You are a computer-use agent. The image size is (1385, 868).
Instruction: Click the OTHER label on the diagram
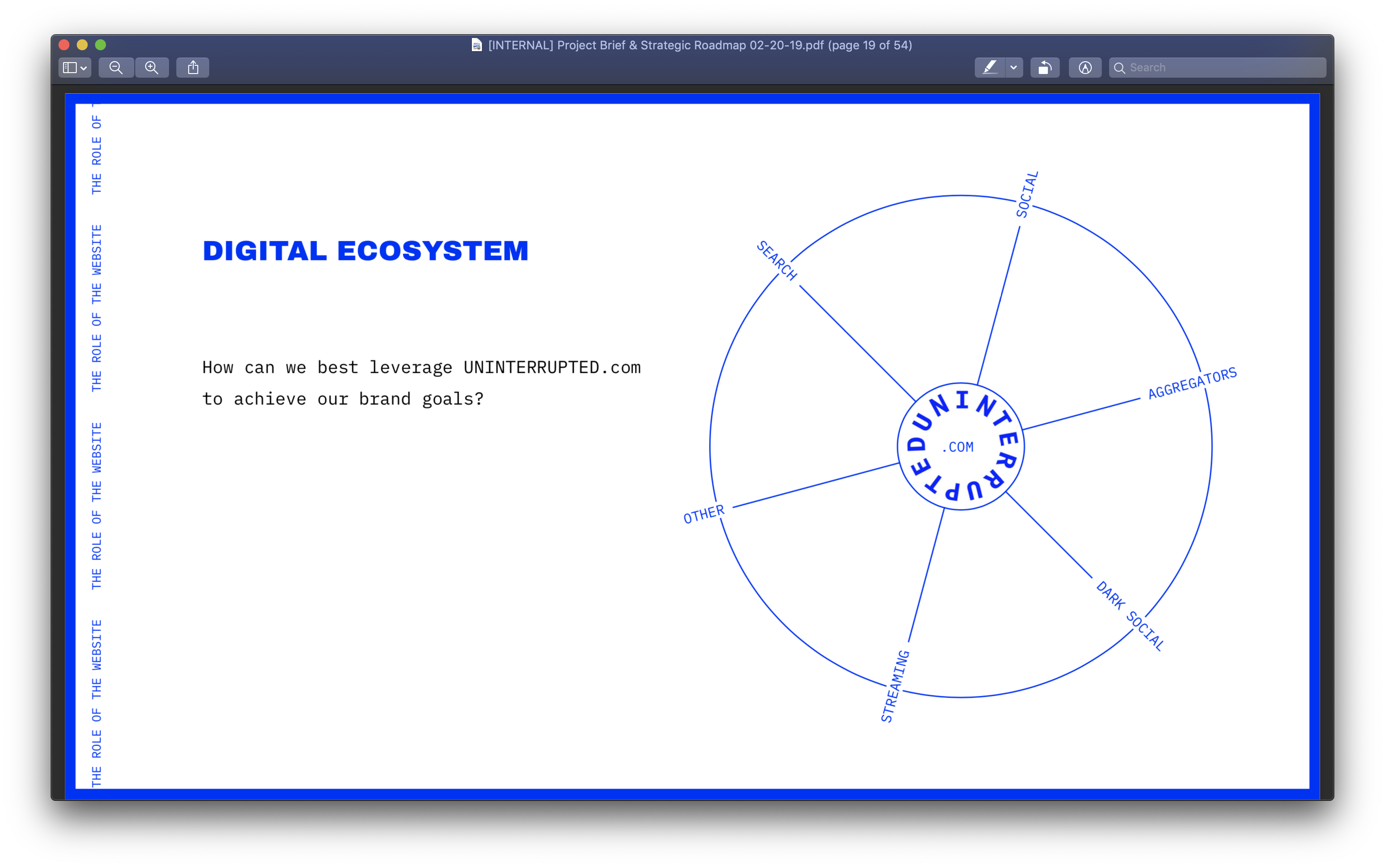point(704,514)
